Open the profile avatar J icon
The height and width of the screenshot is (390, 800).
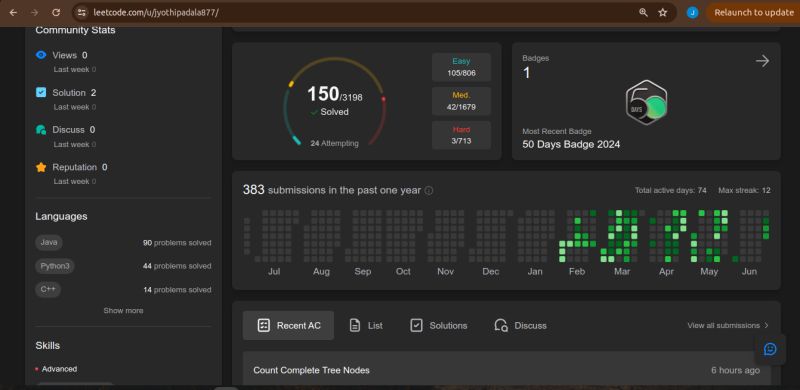[x=692, y=13]
